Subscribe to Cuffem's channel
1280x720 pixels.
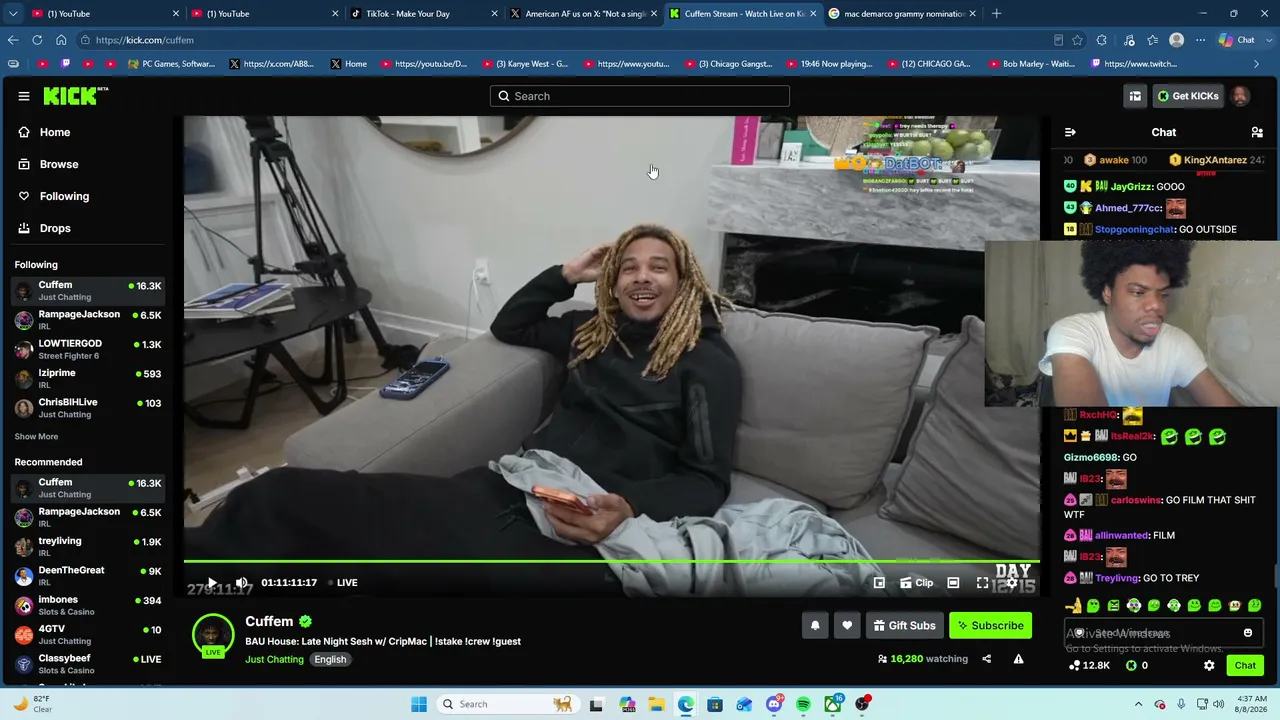(x=990, y=626)
